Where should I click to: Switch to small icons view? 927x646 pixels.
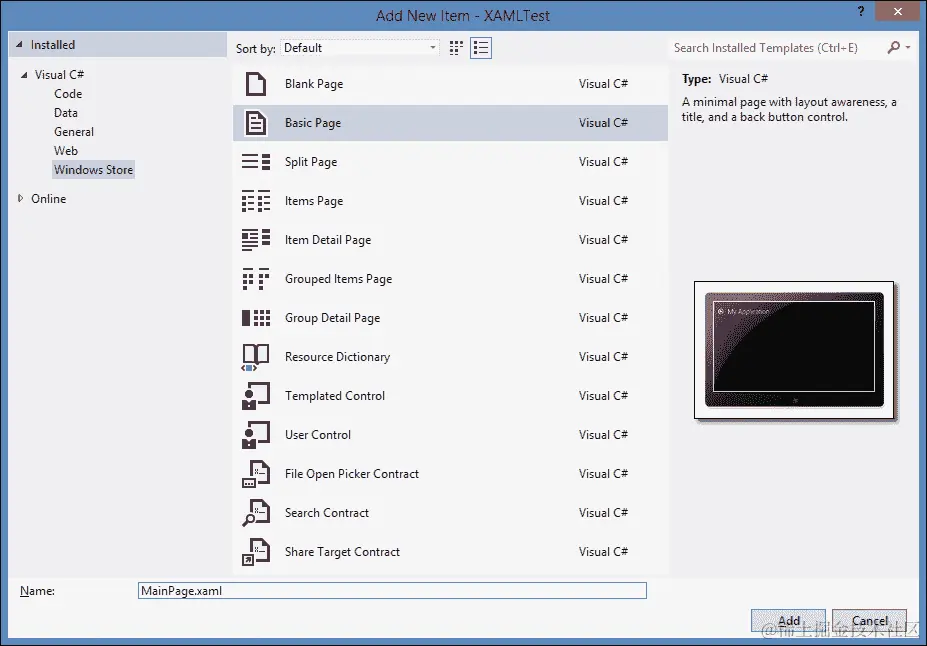pyautogui.click(x=455, y=47)
